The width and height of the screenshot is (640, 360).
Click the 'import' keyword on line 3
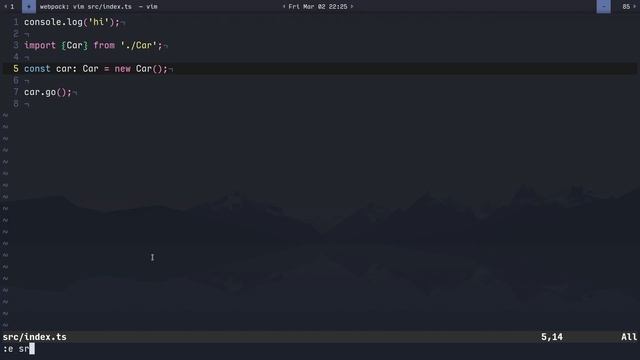click(40, 45)
